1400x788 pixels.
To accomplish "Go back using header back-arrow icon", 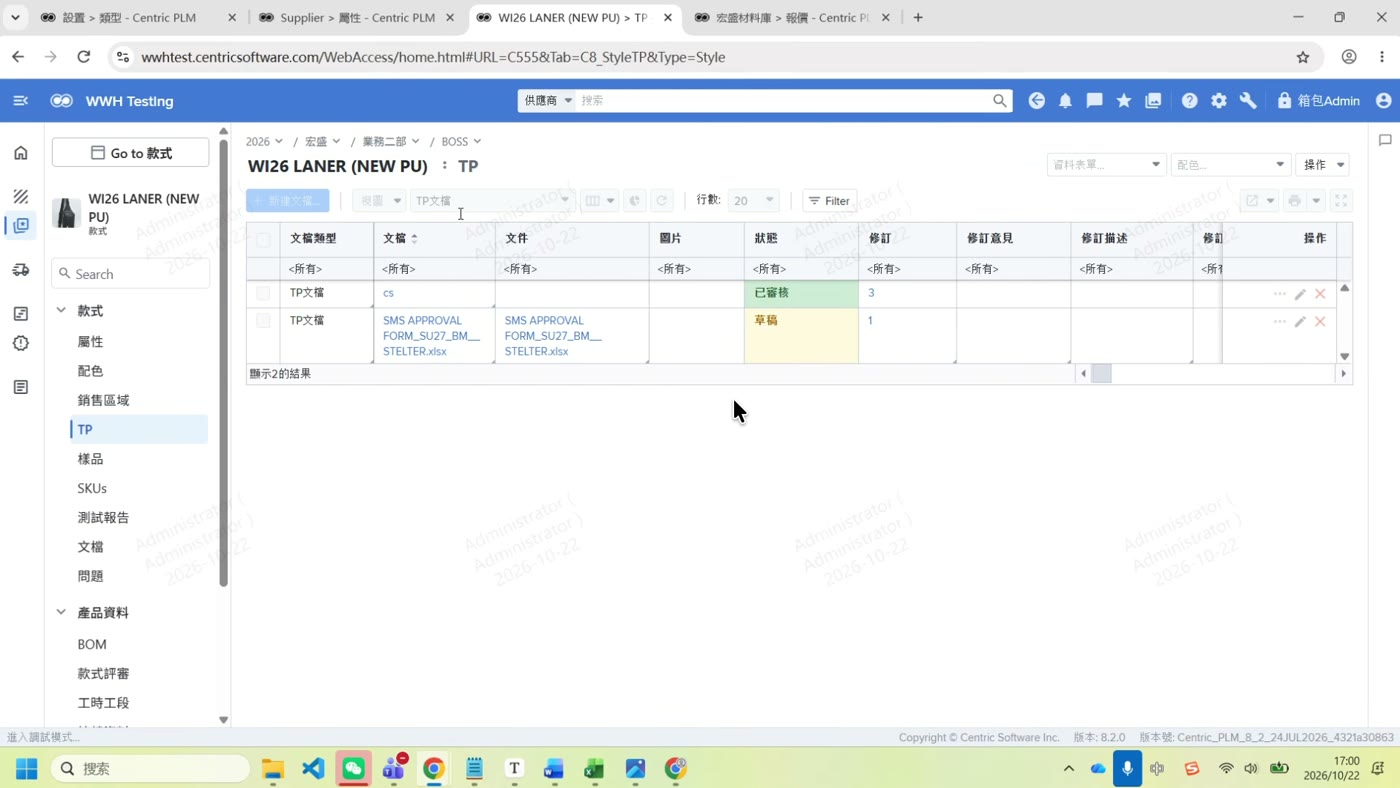I will point(1036,101).
